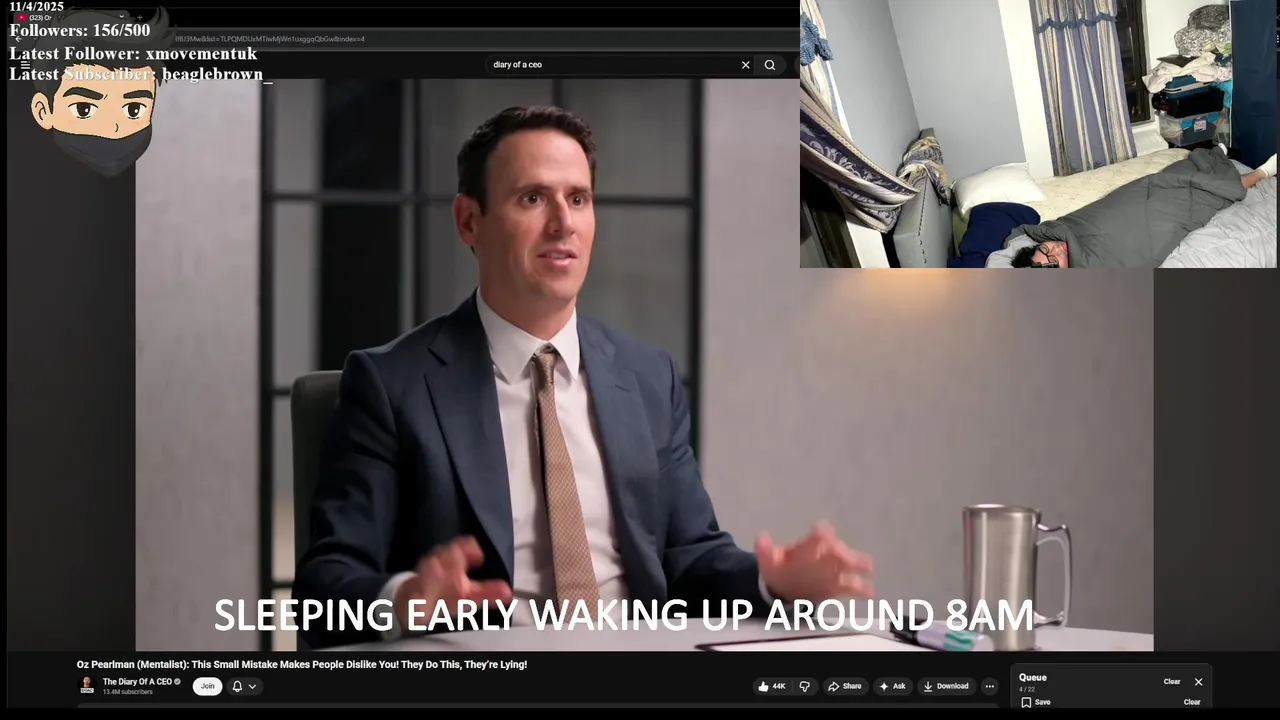This screenshot has width=1280, height=720.
Task: Click the Join membership button
Action: tap(207, 686)
